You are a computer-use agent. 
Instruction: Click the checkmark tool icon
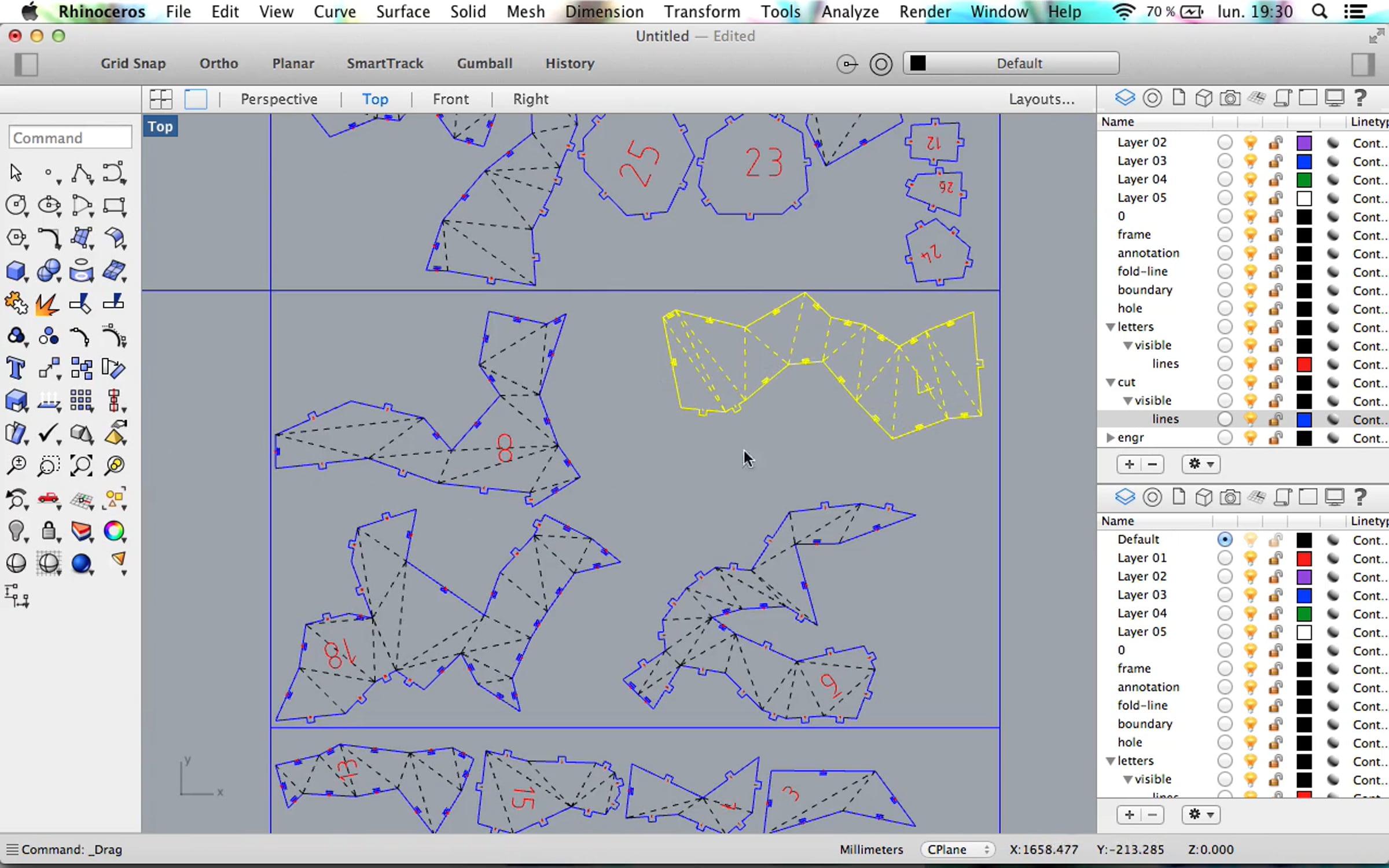pyautogui.click(x=49, y=433)
